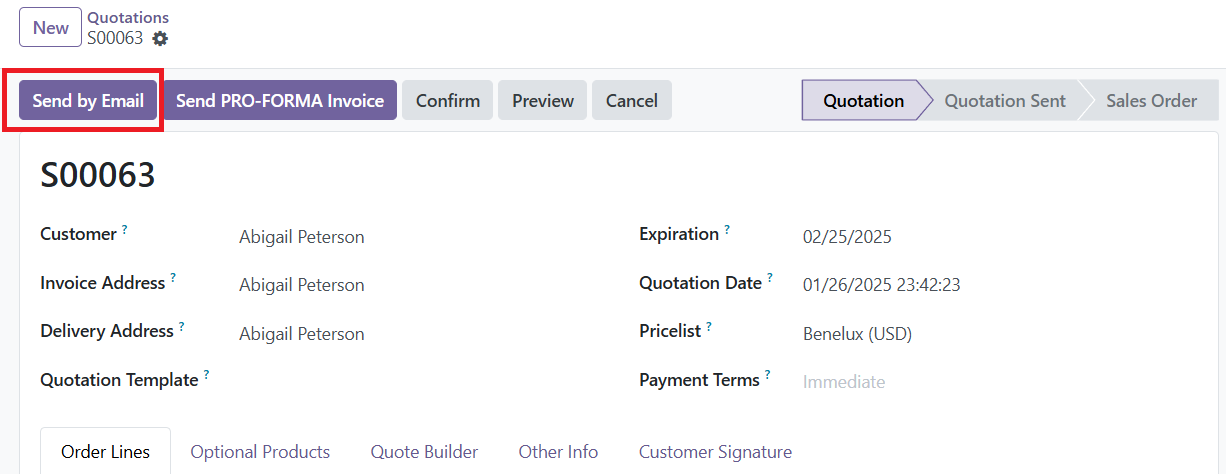Send the quotation by email

88,100
